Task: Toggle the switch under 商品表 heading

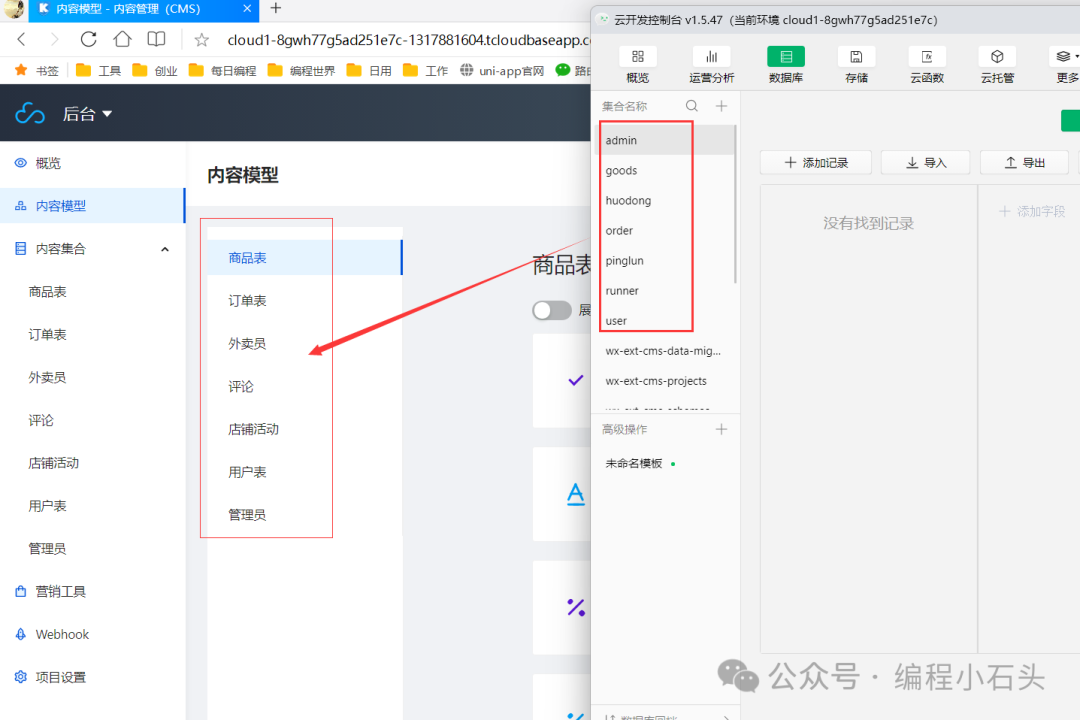Action: [x=552, y=310]
